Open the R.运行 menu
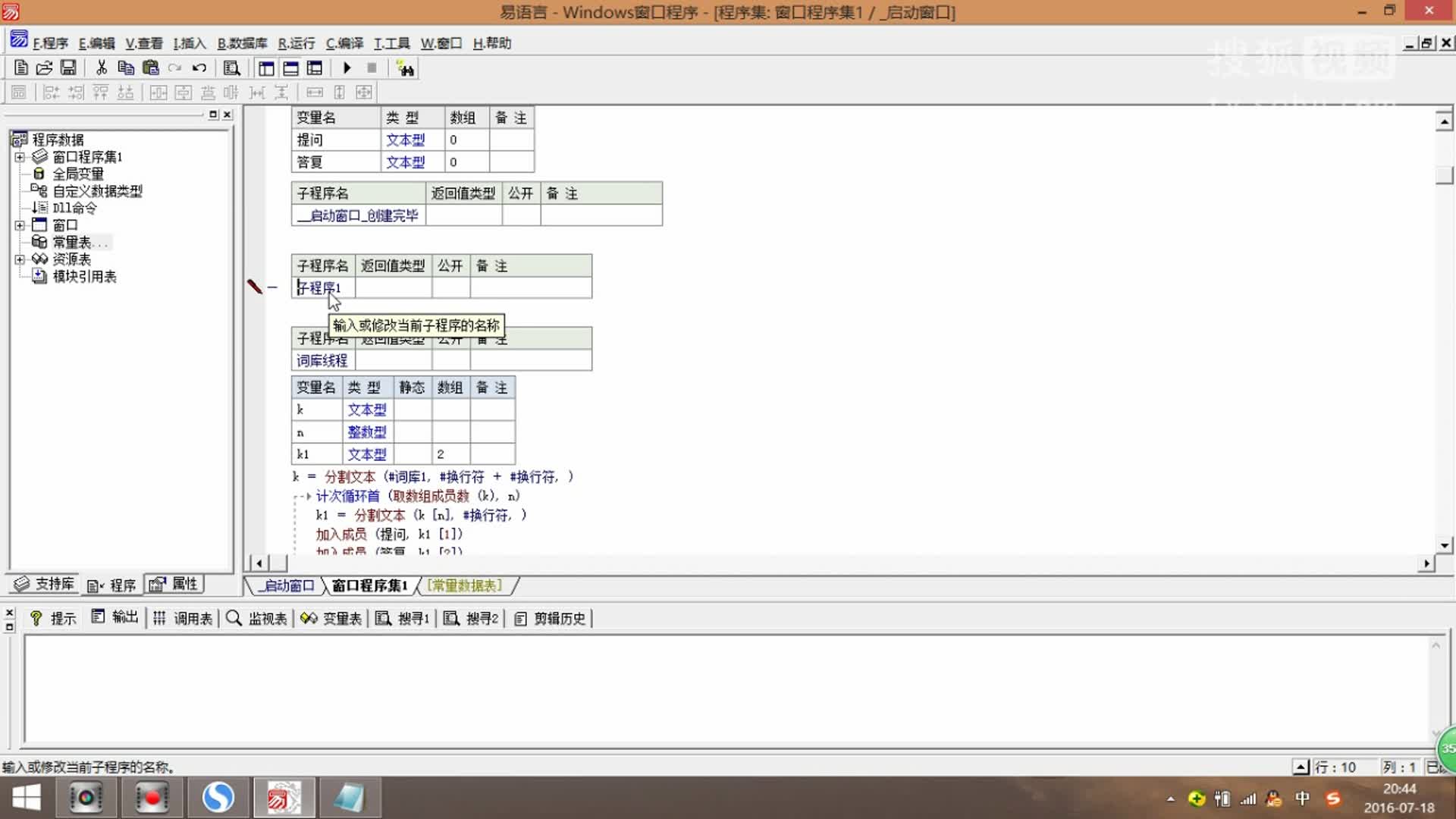This screenshot has height=819, width=1456. [296, 43]
